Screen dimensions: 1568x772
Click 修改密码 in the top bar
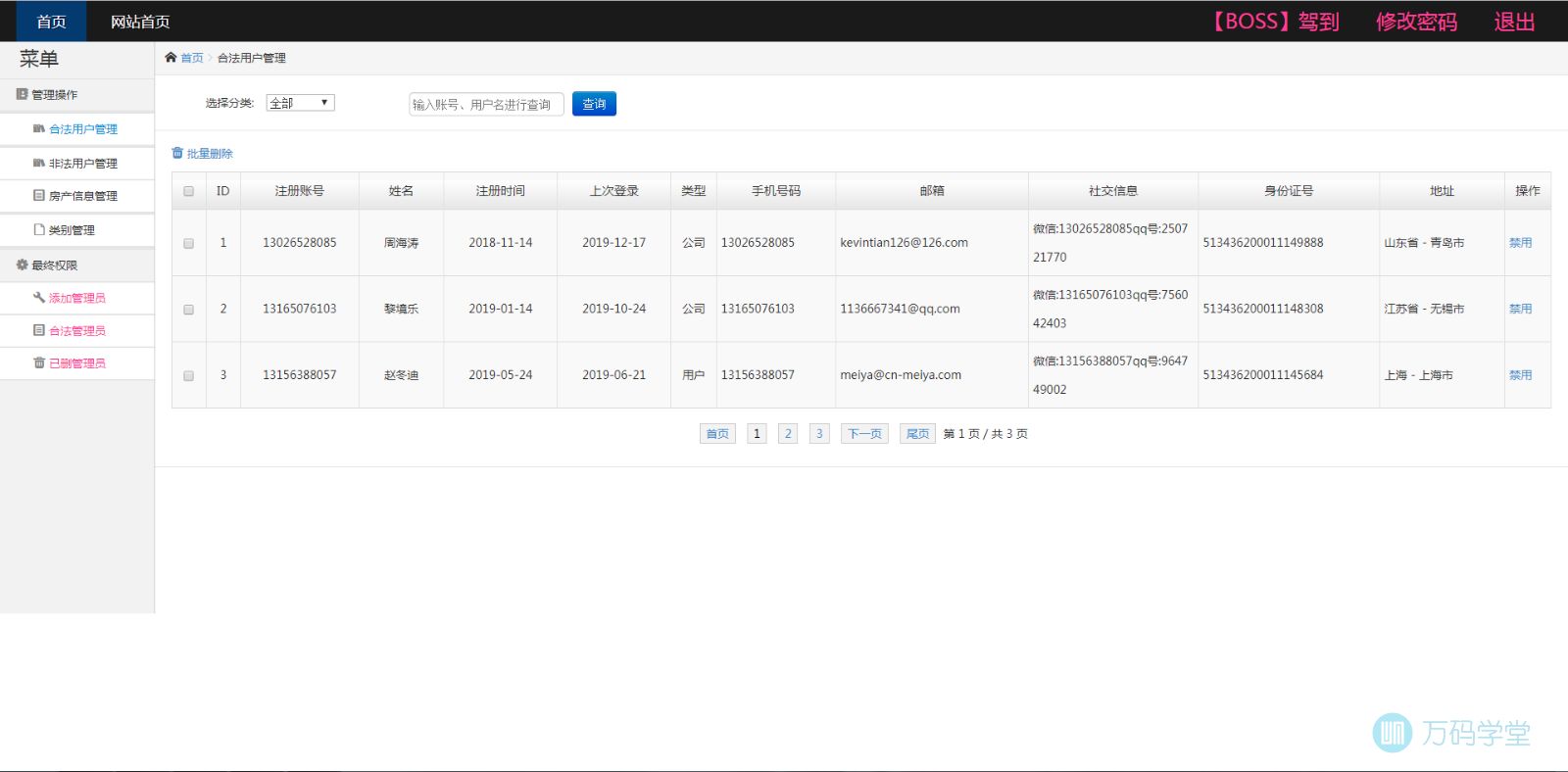click(1416, 22)
